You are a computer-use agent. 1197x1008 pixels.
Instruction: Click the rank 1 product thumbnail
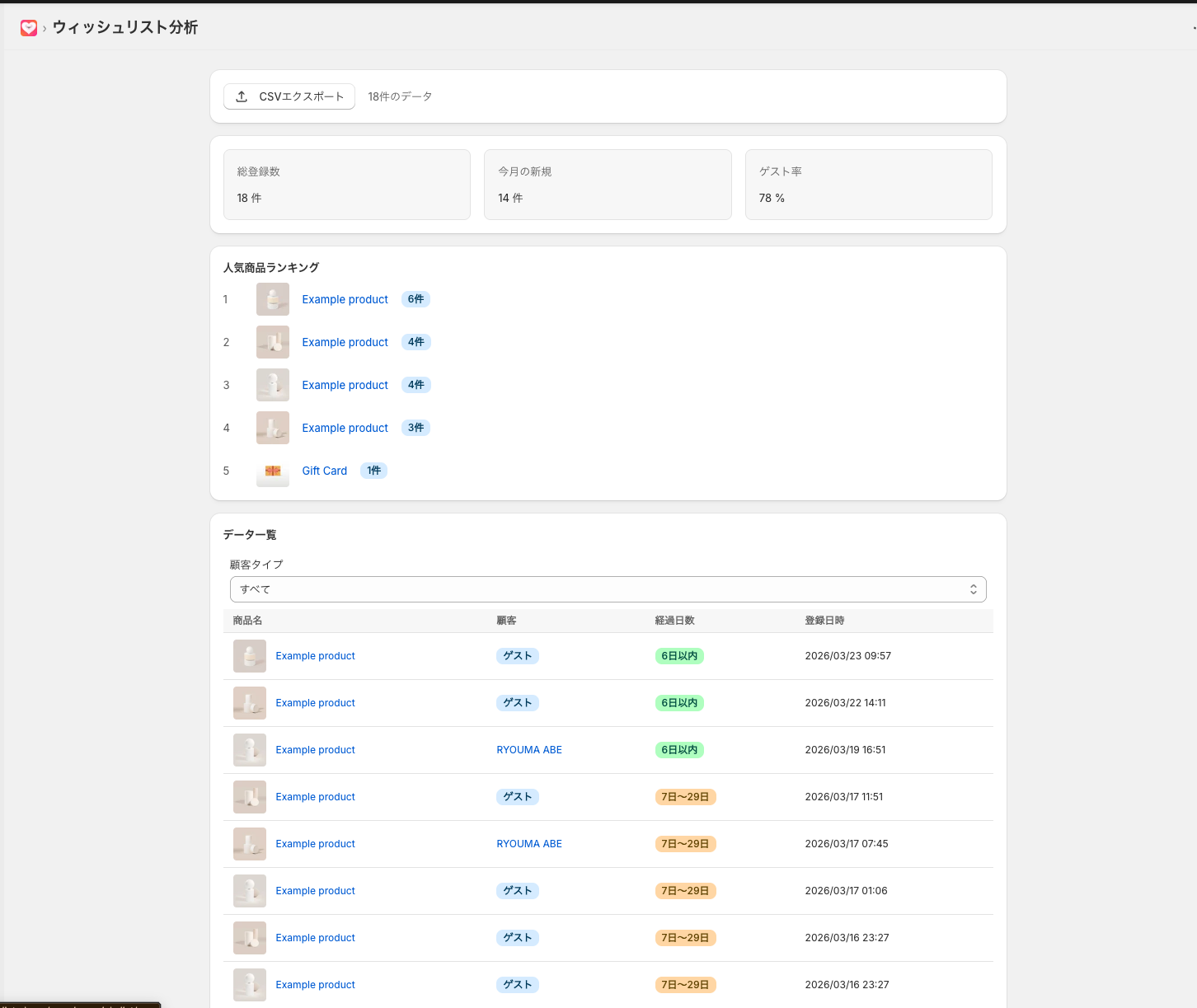pos(272,299)
